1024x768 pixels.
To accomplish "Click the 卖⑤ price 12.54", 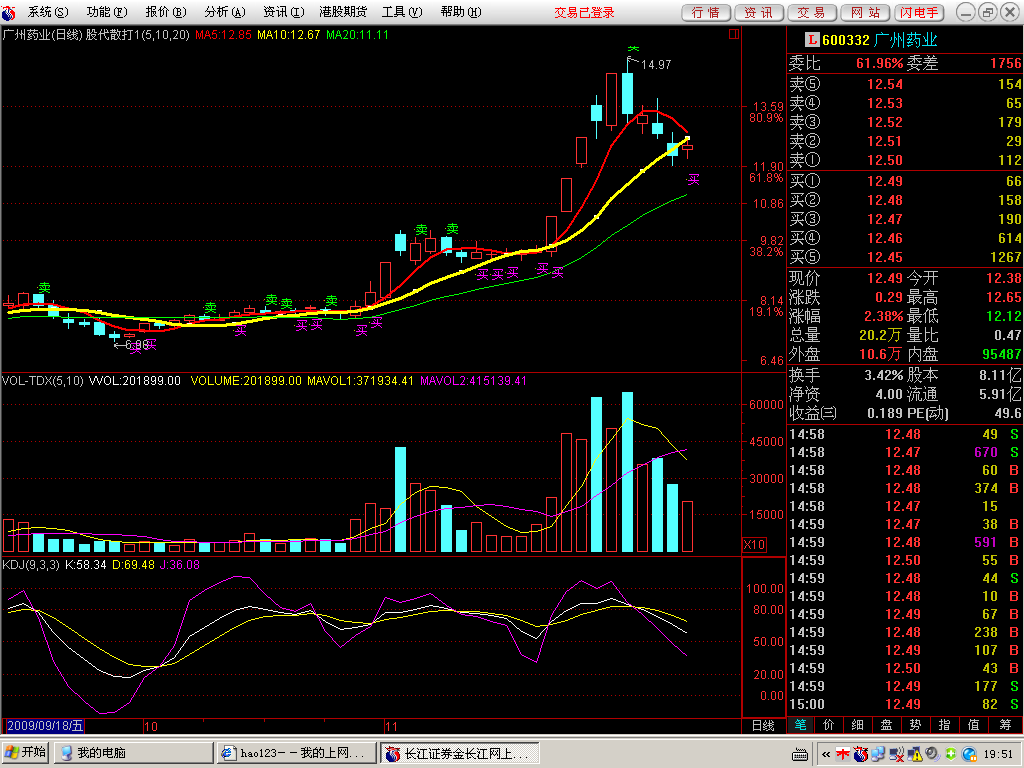I will 885,84.
